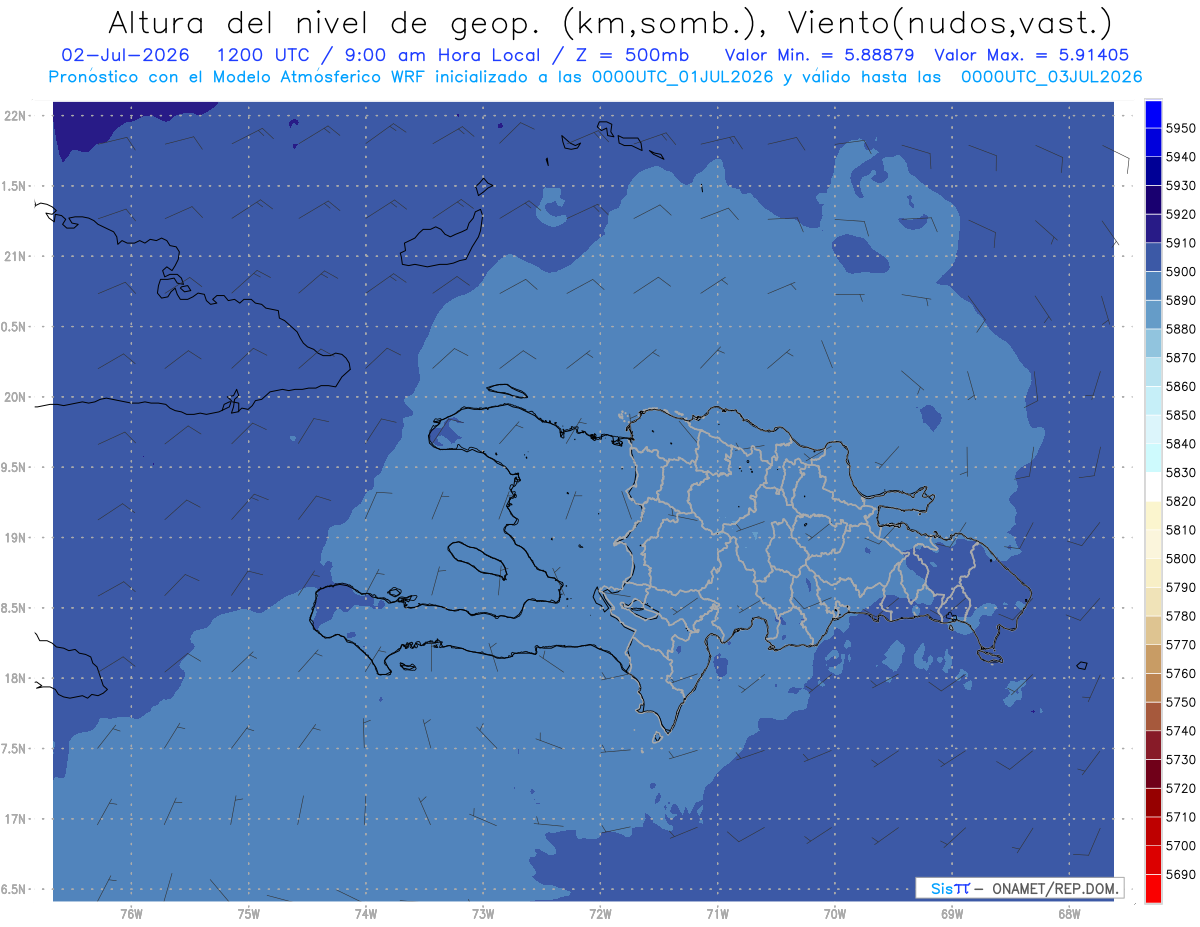The image size is (1200, 927).
Task: Click the '72W' longitude label
Action: (600, 913)
